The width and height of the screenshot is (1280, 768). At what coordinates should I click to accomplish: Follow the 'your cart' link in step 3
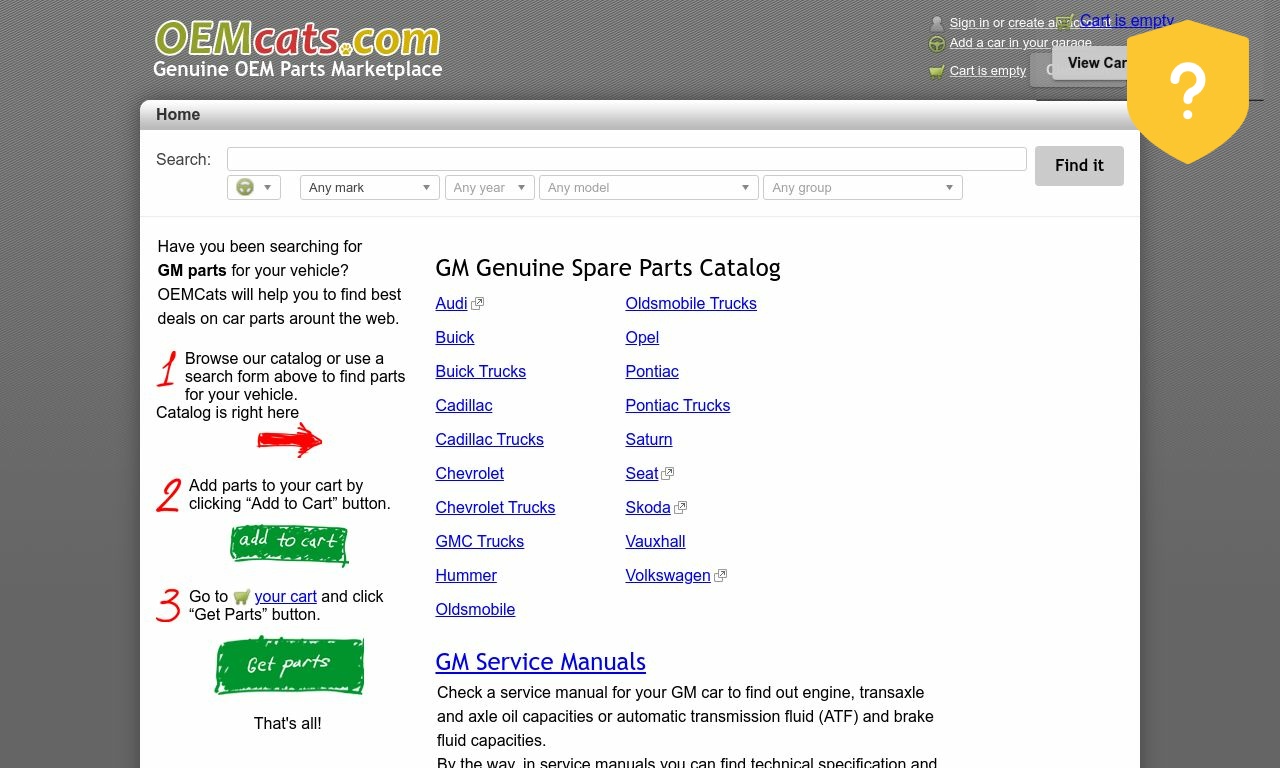pyautogui.click(x=285, y=597)
